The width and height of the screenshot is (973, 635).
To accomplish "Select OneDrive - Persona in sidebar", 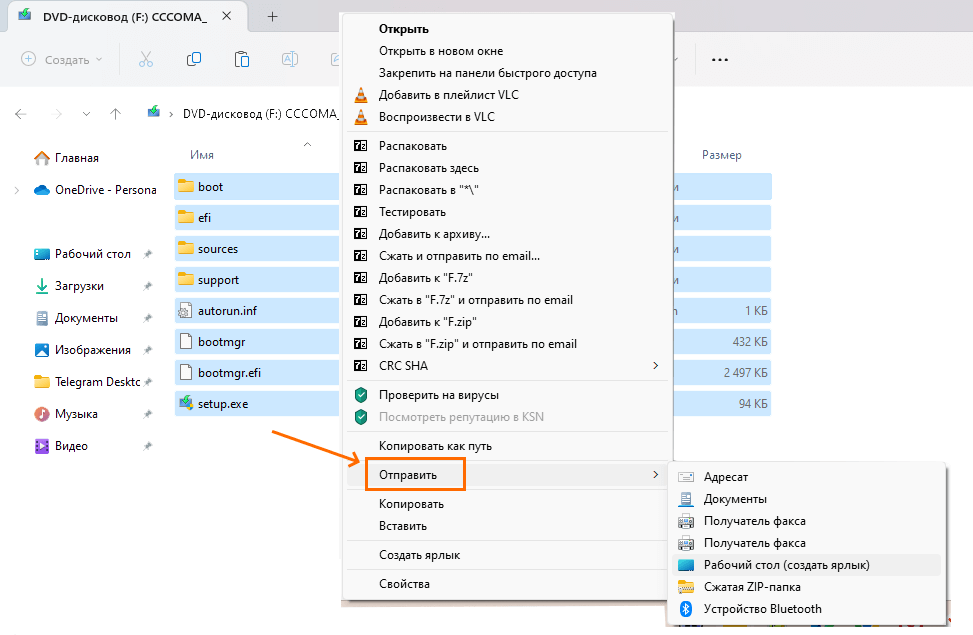I will (96, 190).
